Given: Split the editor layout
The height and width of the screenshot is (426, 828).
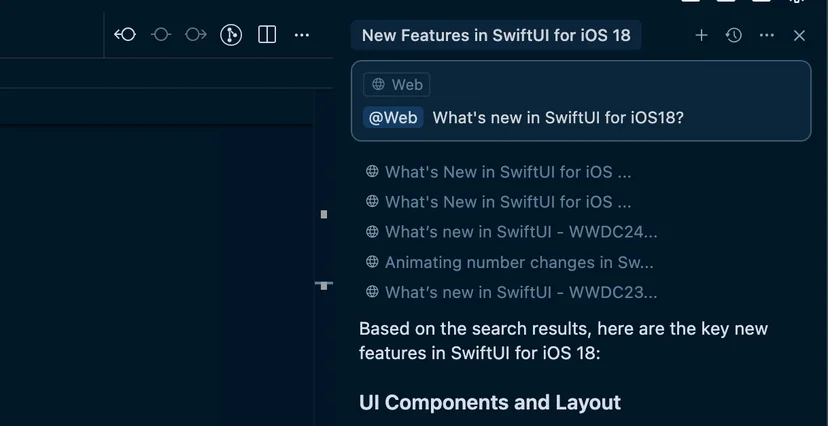Looking at the screenshot, I should (267, 35).
